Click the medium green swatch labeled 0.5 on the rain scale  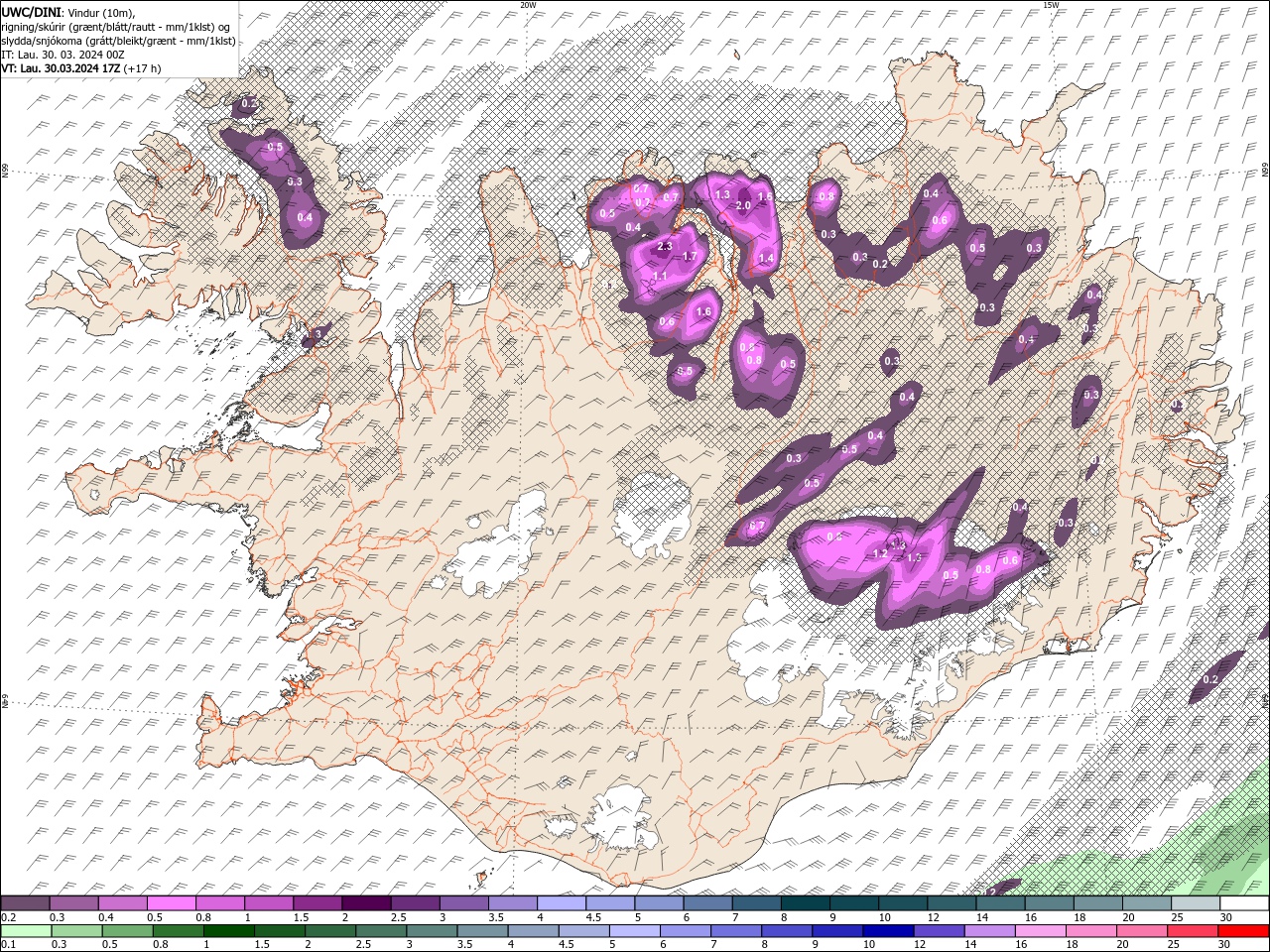coord(126,931)
